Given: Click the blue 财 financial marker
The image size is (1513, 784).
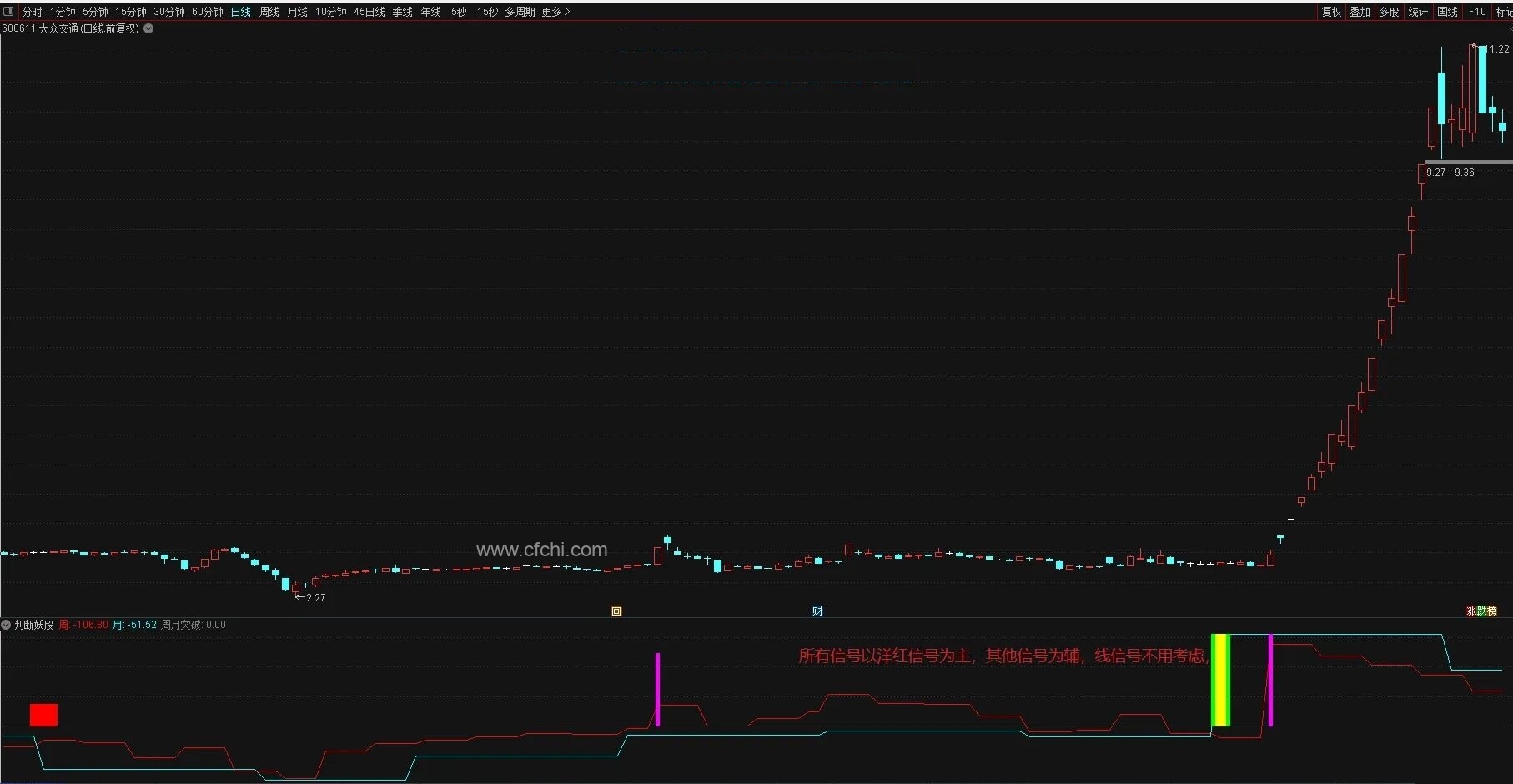Looking at the screenshot, I should tap(817, 611).
